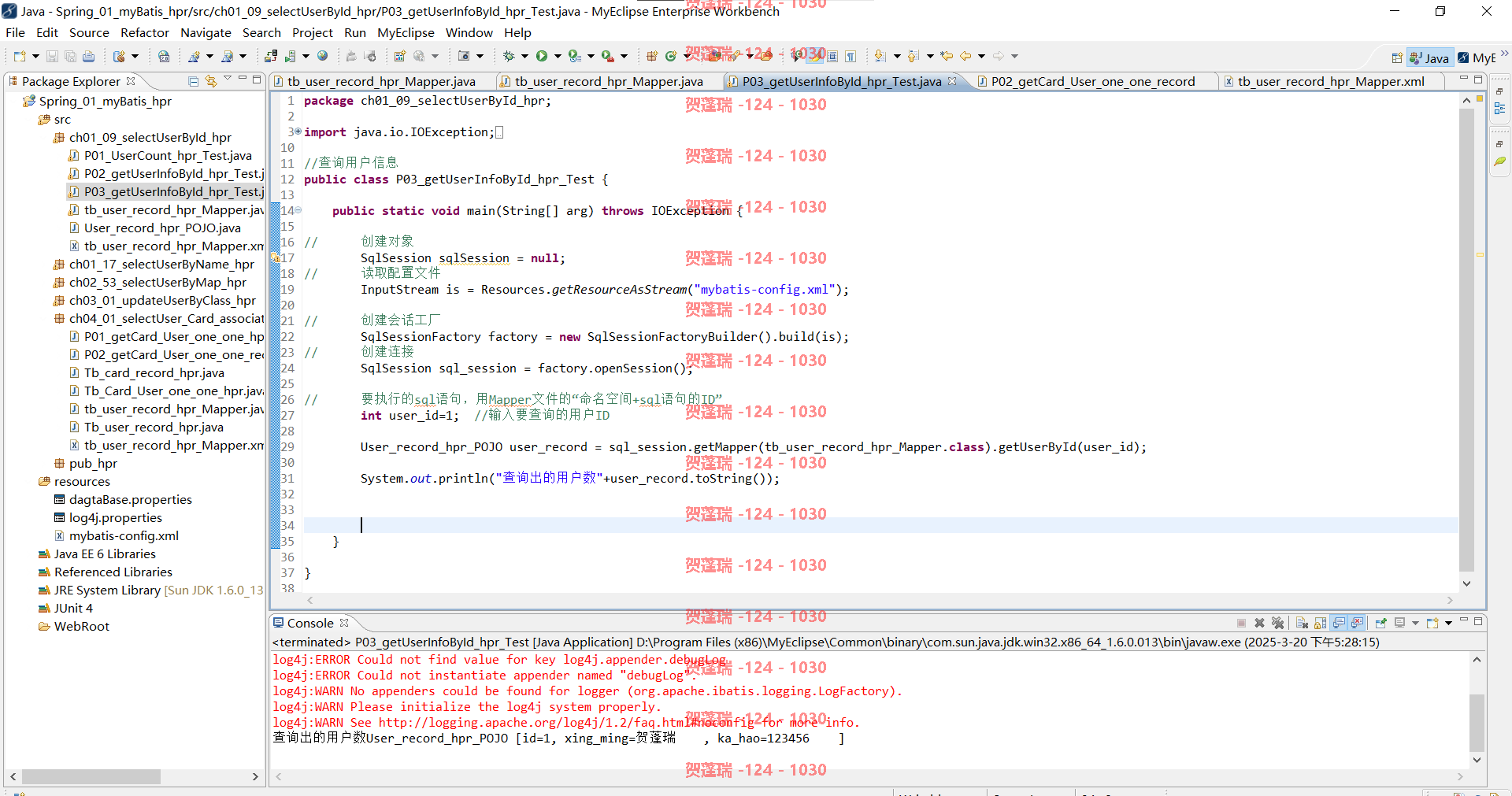The height and width of the screenshot is (796, 1512).
Task: Close the Console view tab
Action: click(344, 623)
